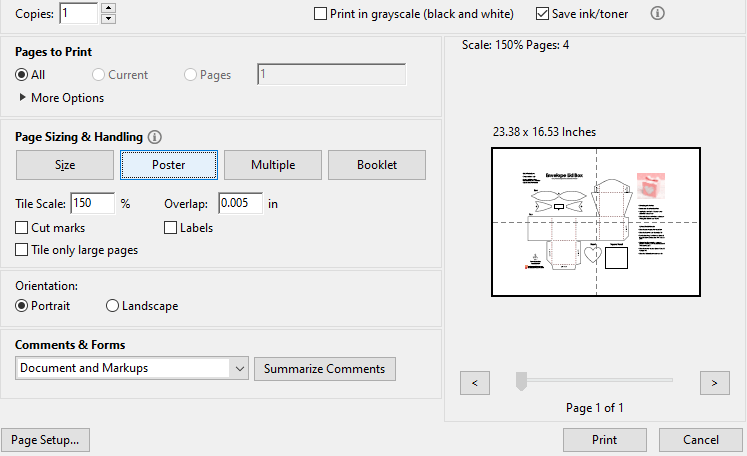Choose the Booklet handling option
Screen dimensions: 747x456
tap(377, 164)
